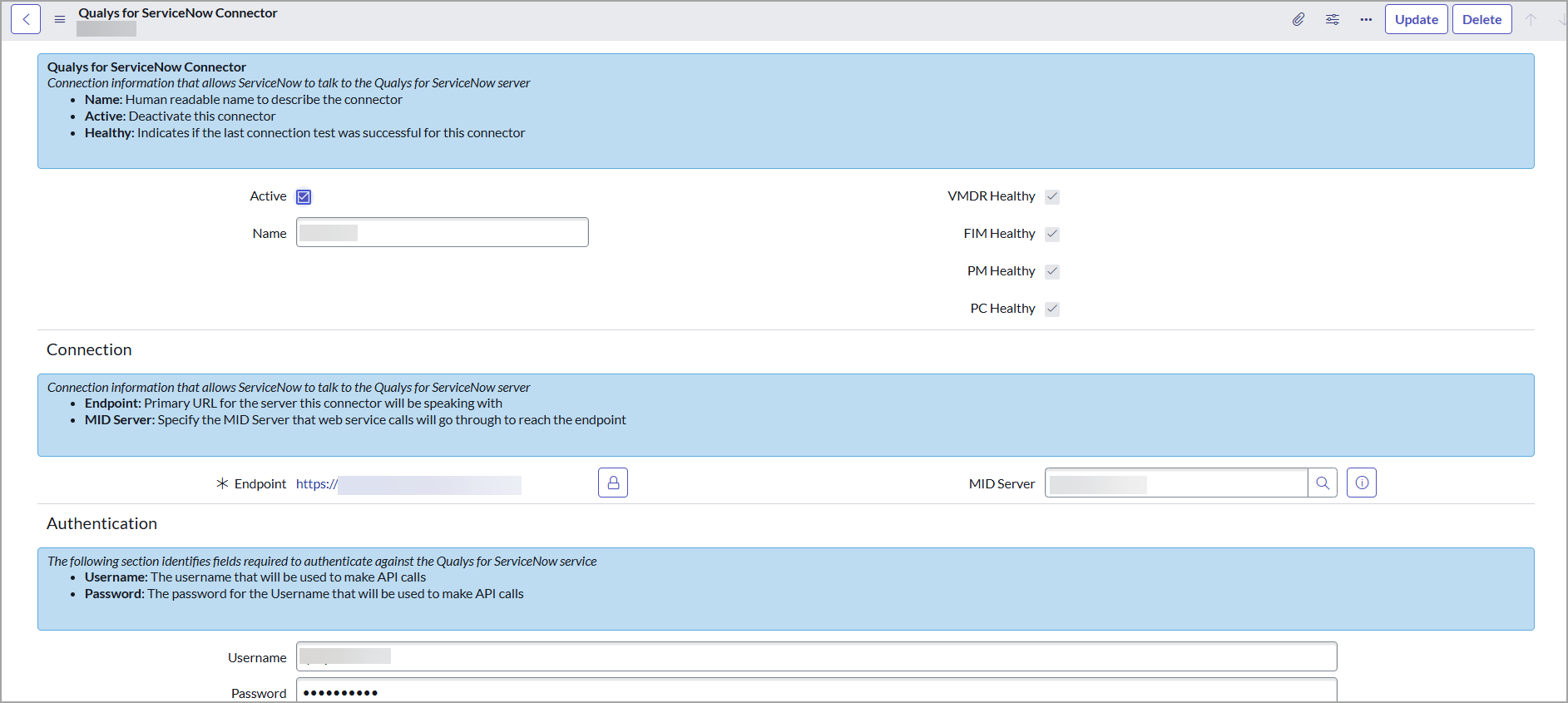Open the personalize form settings icon

tap(1333, 19)
